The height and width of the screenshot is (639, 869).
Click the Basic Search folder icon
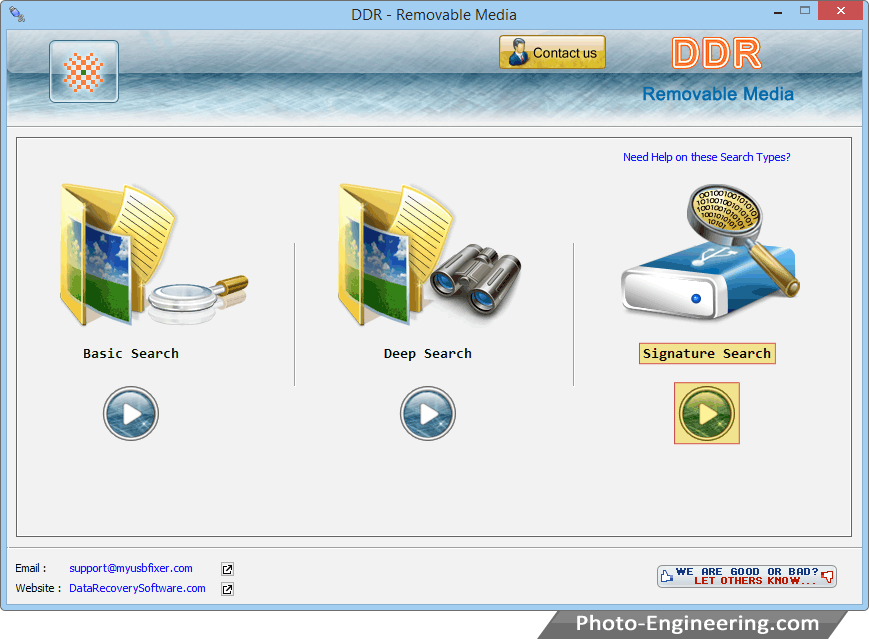(154, 254)
